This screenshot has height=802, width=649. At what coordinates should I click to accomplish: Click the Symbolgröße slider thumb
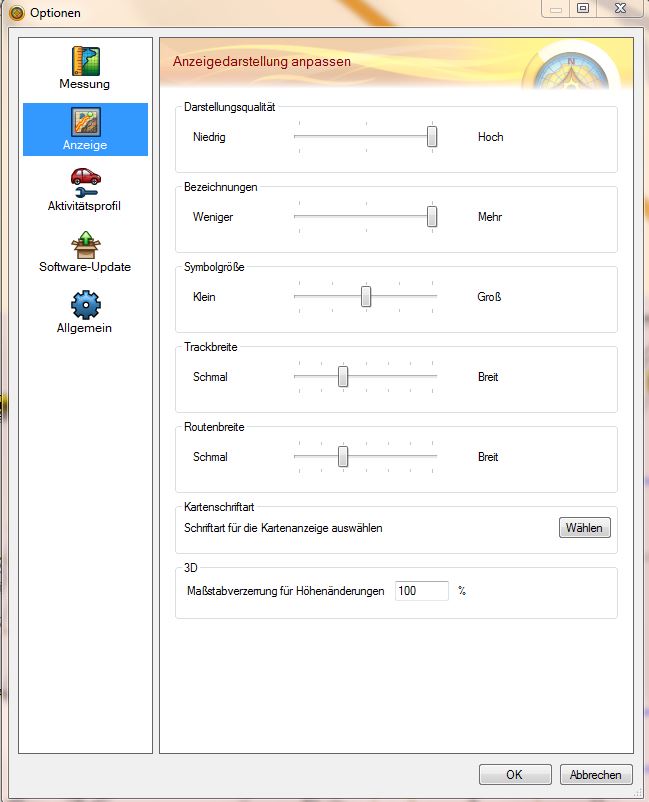coord(366,297)
